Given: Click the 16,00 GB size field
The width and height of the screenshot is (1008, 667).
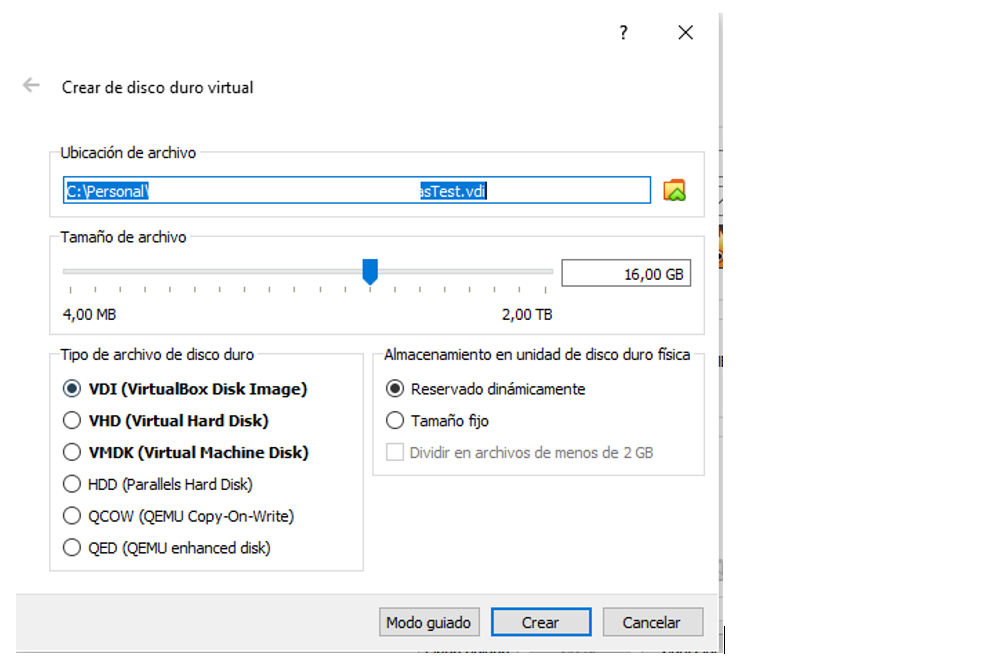Looking at the screenshot, I should click(626, 274).
